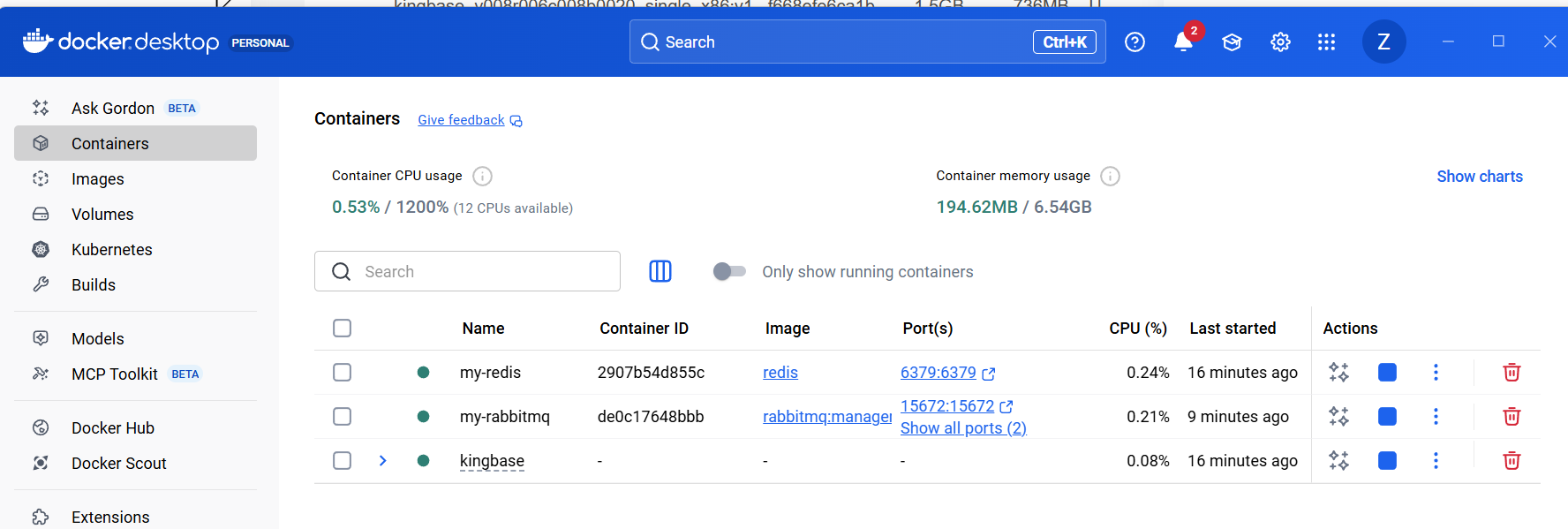Open the Z user account avatar

[1383, 42]
